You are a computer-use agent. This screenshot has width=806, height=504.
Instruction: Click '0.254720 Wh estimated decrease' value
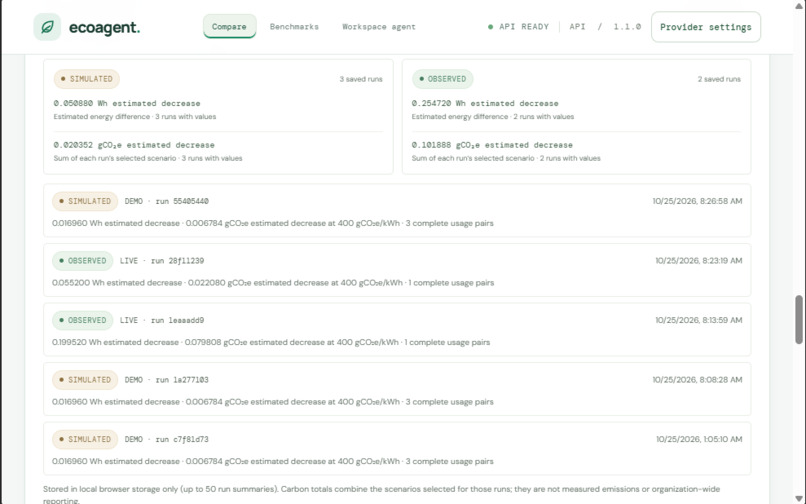coord(485,103)
